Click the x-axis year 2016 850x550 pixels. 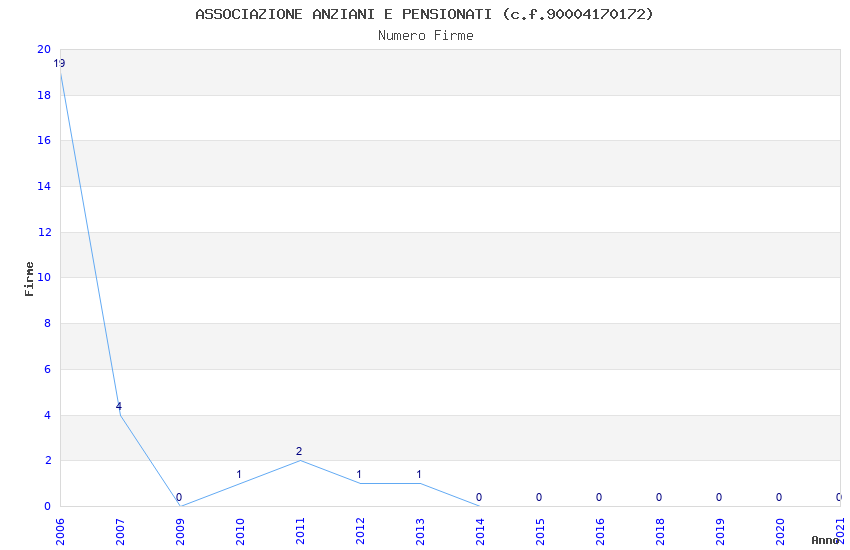point(600,532)
